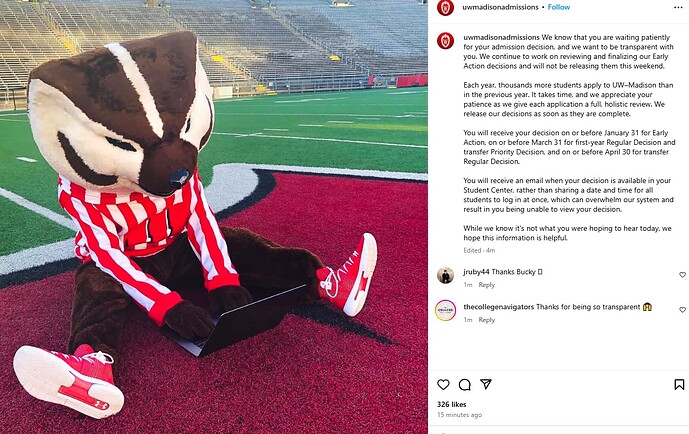Viewport: 689px width, 434px height.
Task: Click the Bucky Badger post photo
Action: coord(214,217)
